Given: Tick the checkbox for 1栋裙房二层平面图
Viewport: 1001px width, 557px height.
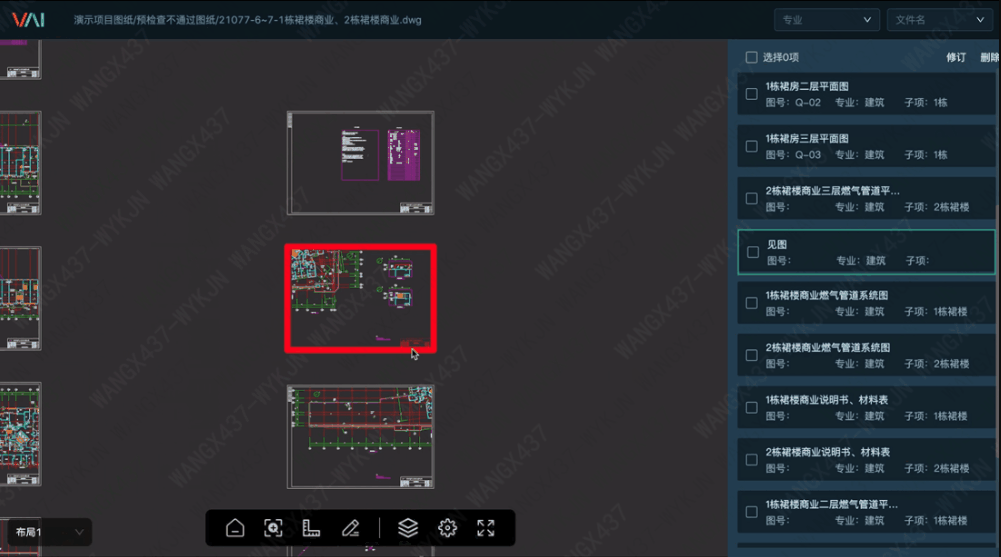Looking at the screenshot, I should point(751,94).
